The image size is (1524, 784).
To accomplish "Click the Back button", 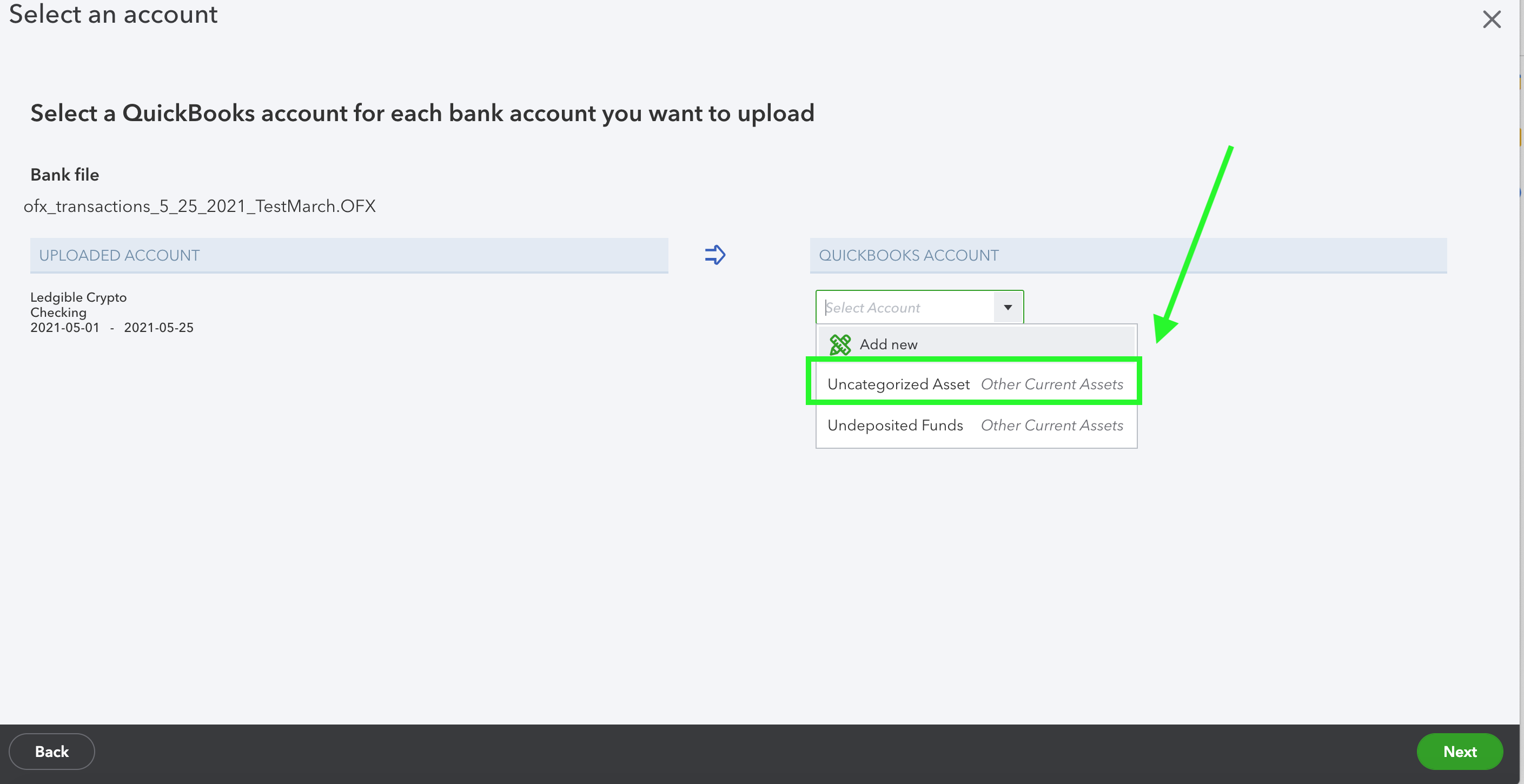I will 51,752.
